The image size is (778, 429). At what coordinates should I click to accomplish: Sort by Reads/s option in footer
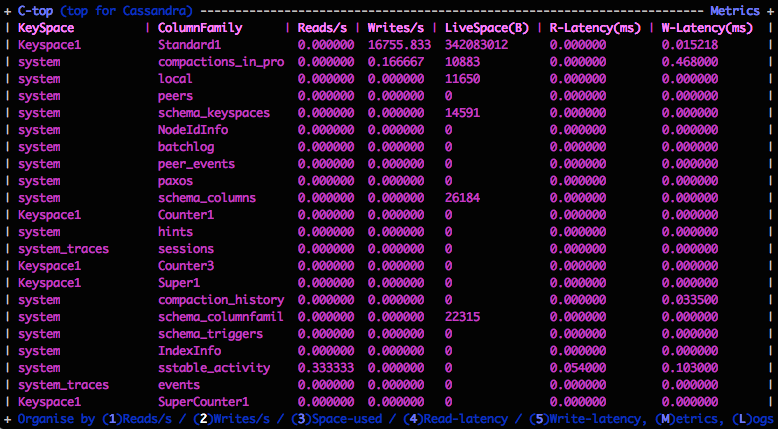click(x=137, y=419)
